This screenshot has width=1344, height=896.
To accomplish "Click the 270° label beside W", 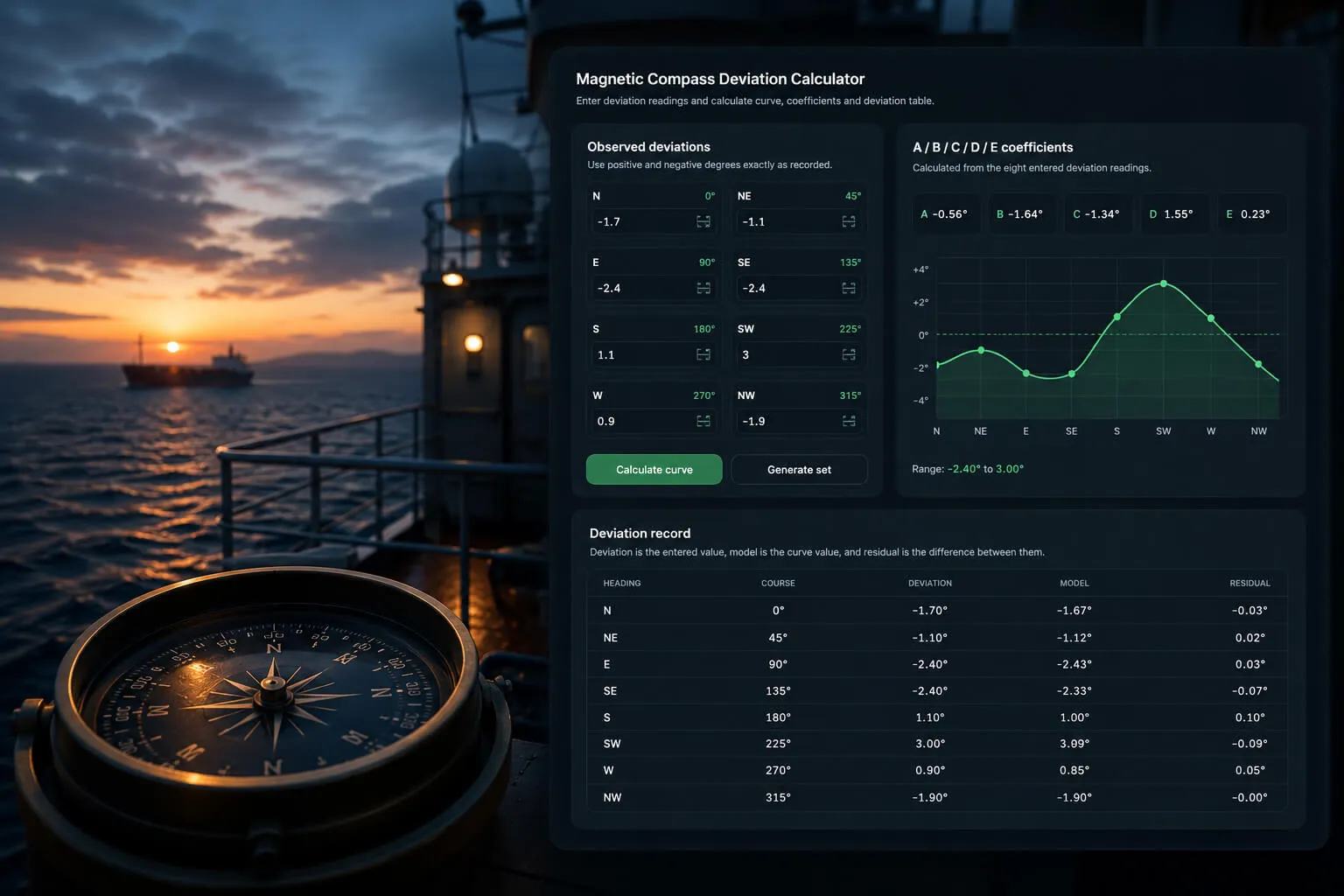I will 704,395.
